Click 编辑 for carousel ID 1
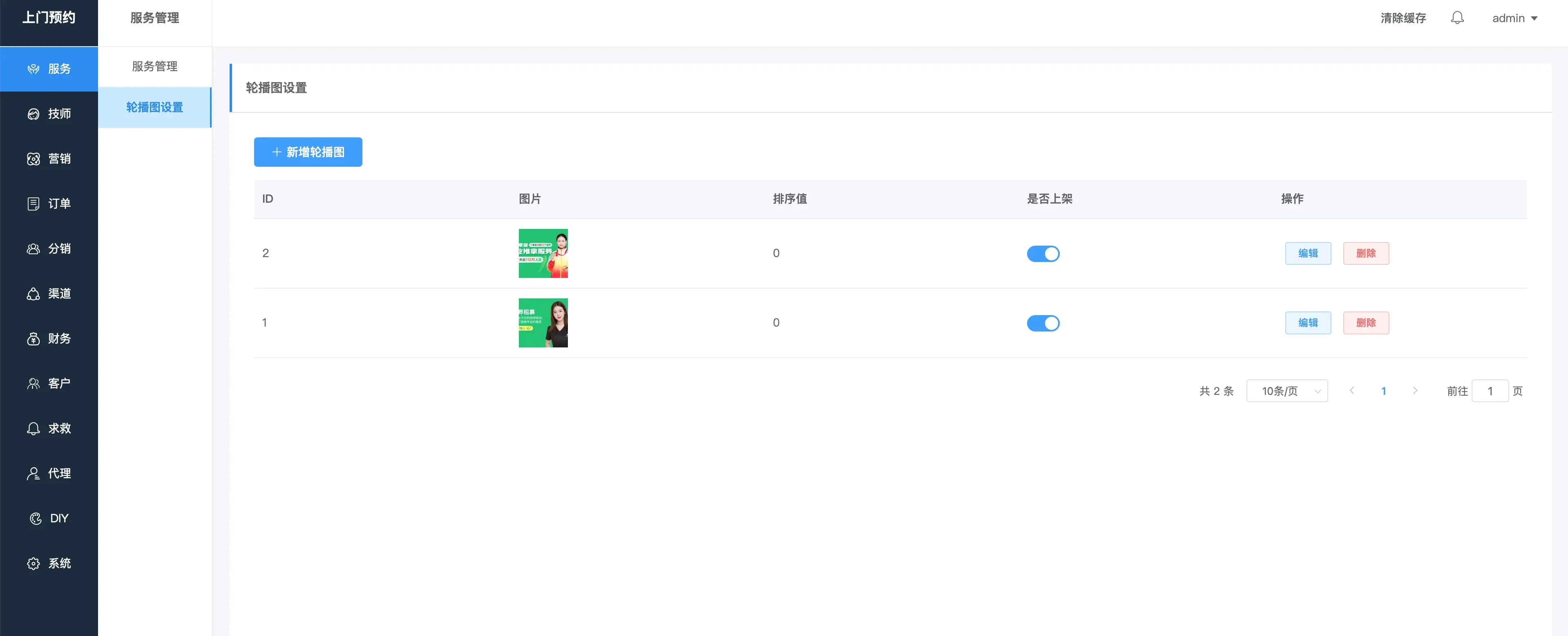1568x636 pixels. 1308,323
